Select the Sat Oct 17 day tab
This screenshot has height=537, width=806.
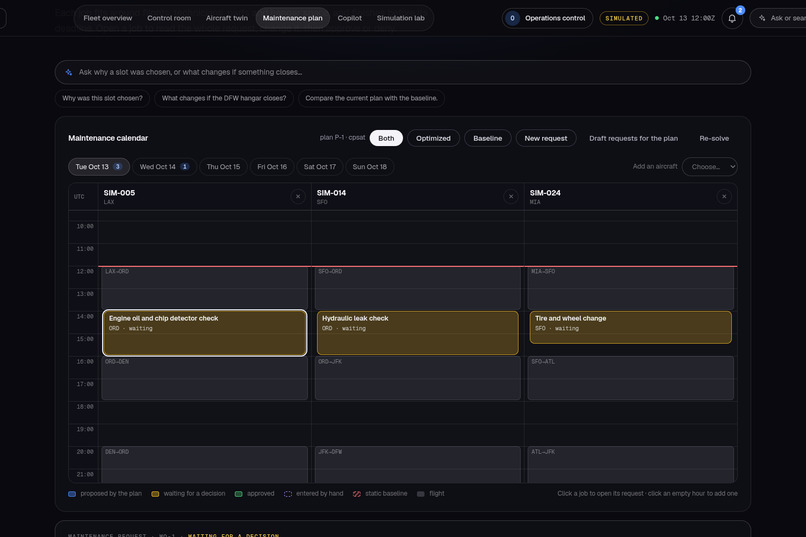pos(320,166)
